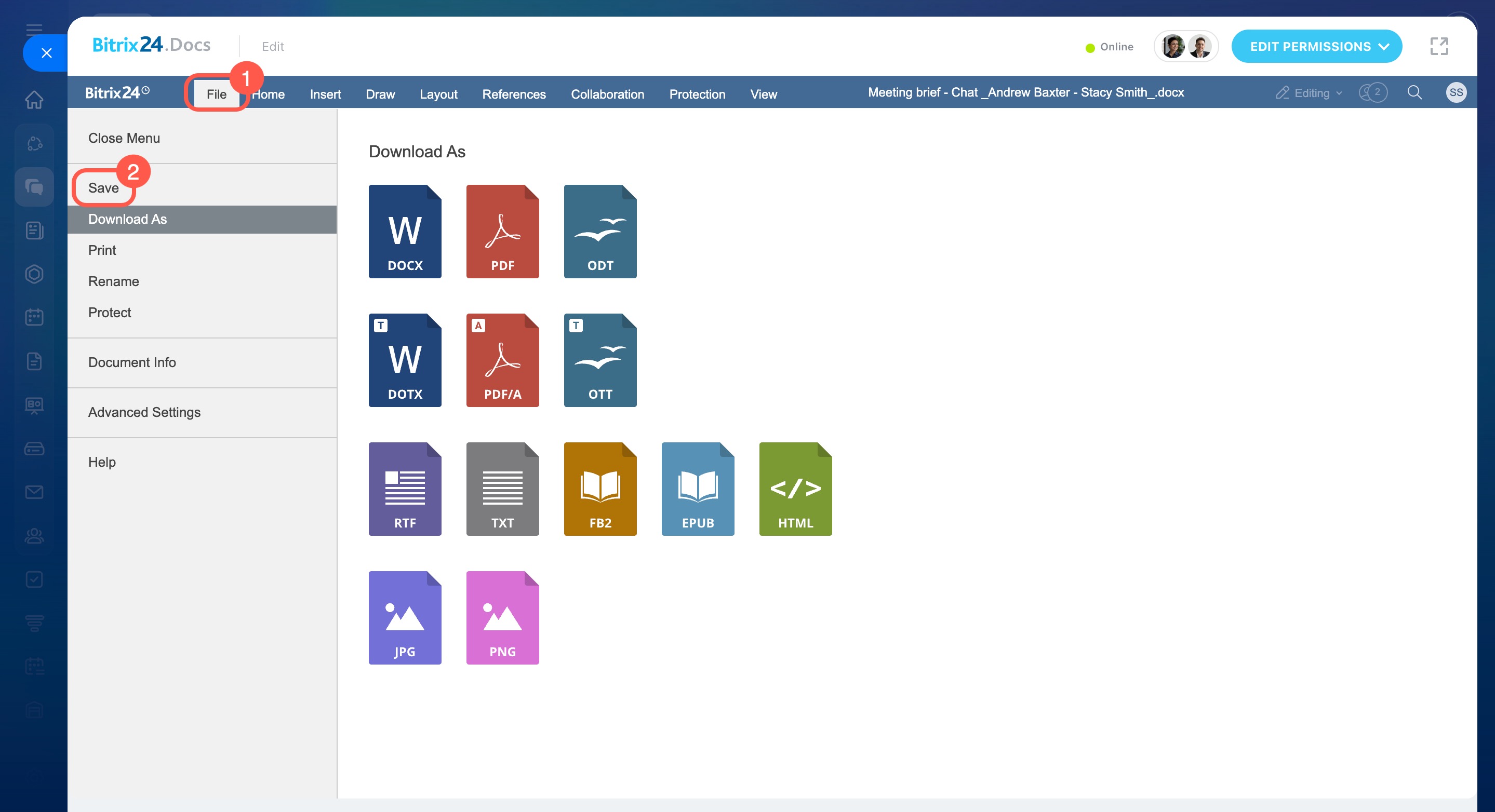Open the co-editing users counter icon

[1372, 92]
